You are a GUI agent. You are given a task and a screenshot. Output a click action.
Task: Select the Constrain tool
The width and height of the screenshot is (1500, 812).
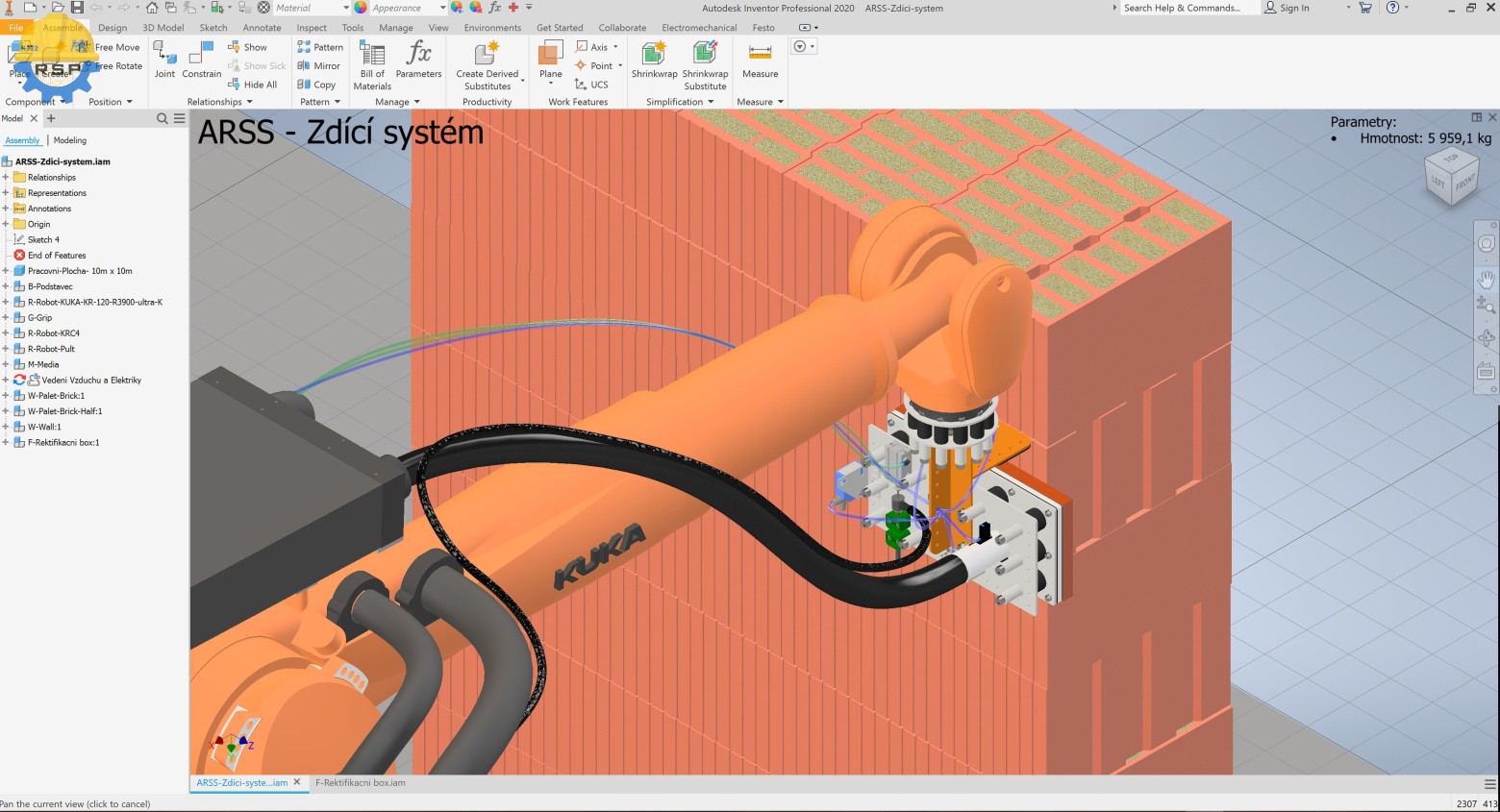tap(202, 60)
